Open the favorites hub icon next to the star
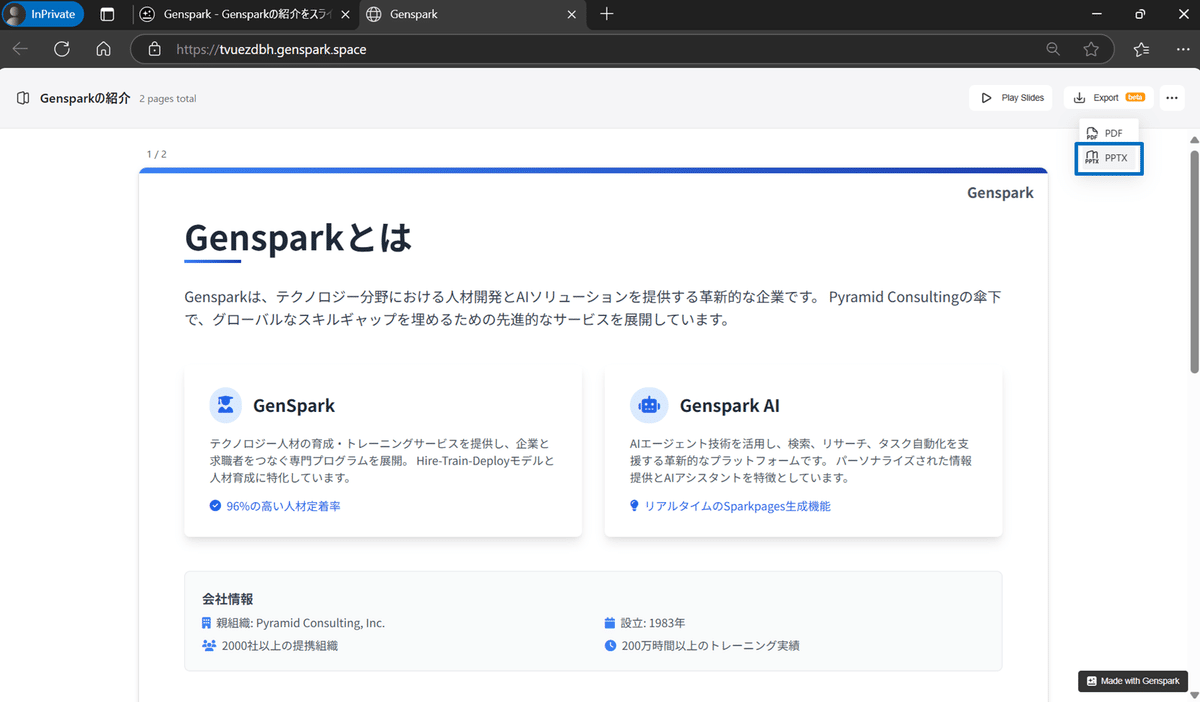The height and width of the screenshot is (702, 1200). (x=1143, y=48)
